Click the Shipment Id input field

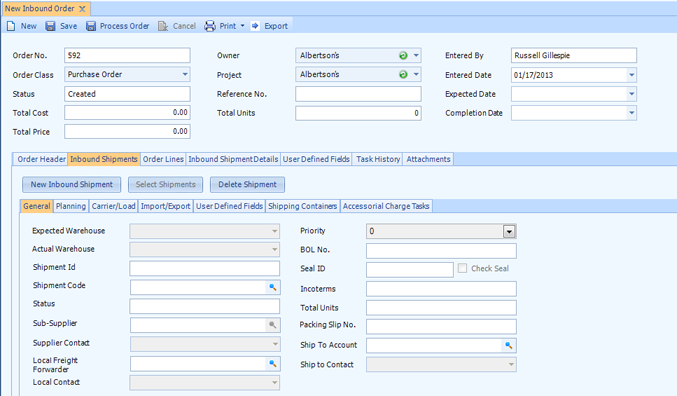[205, 268]
